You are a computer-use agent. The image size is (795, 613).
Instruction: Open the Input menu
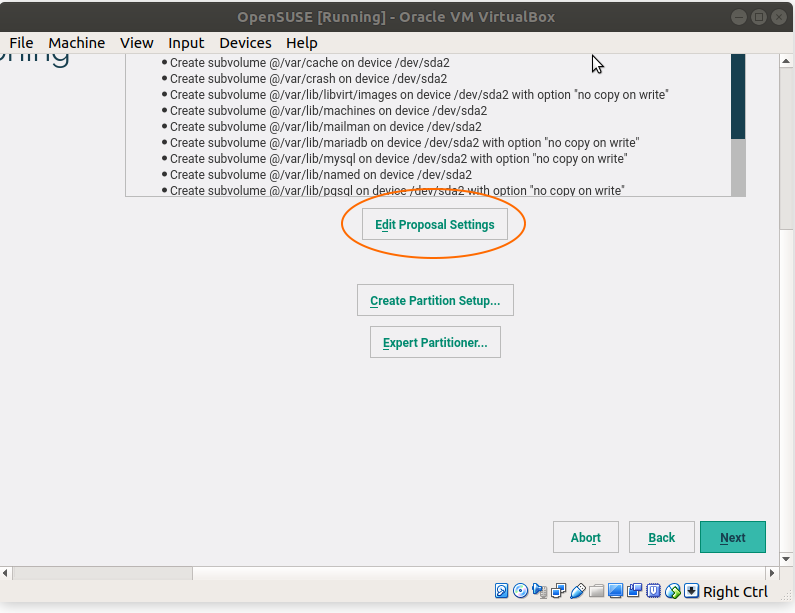pos(186,43)
